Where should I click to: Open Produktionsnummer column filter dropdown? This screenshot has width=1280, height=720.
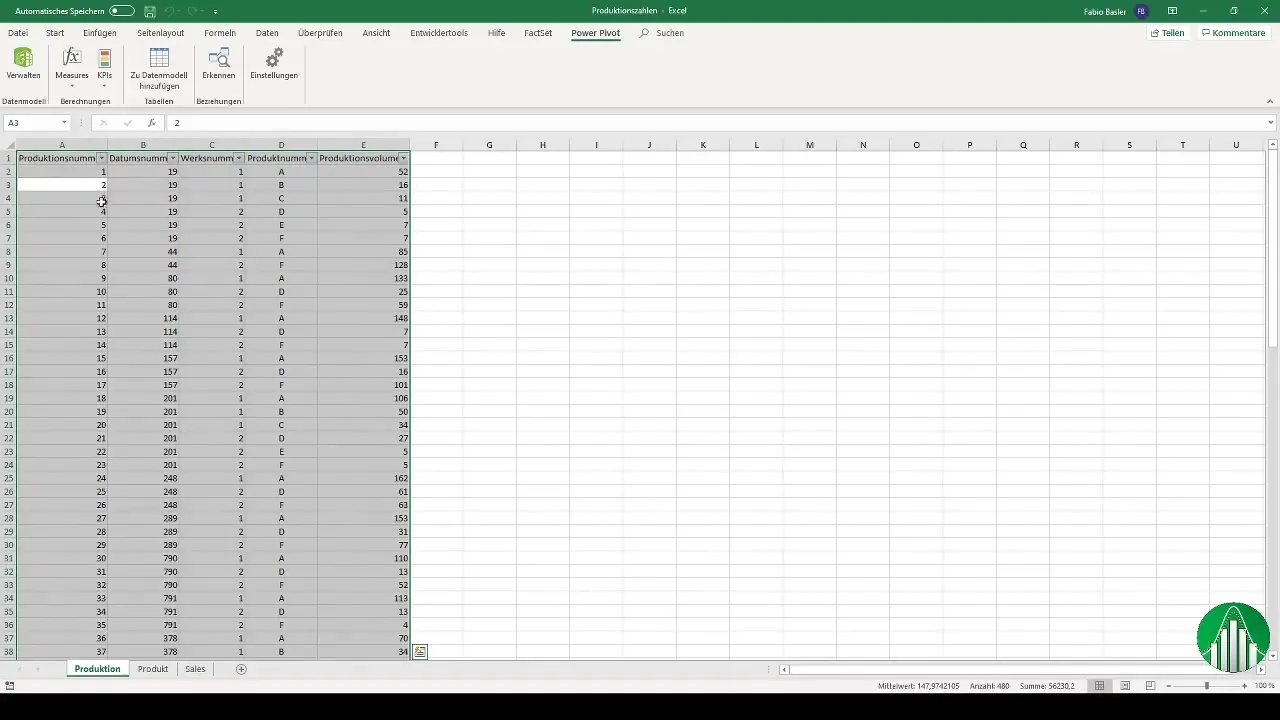pyautogui.click(x=102, y=158)
